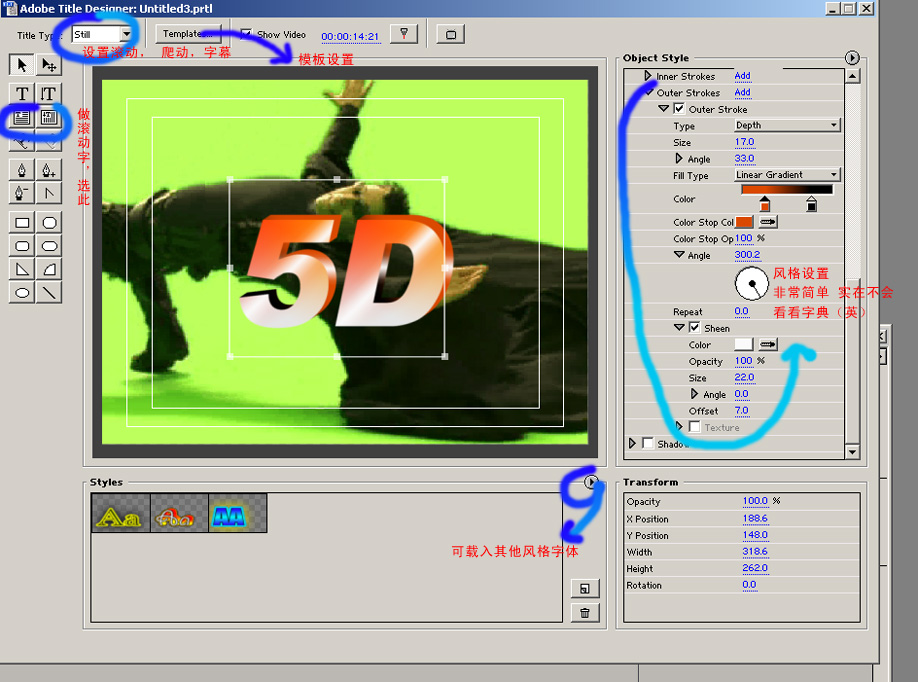Collapse the gradient Angle 300.2 triangle
Viewport: 918px width, 682px height.
coord(679,255)
